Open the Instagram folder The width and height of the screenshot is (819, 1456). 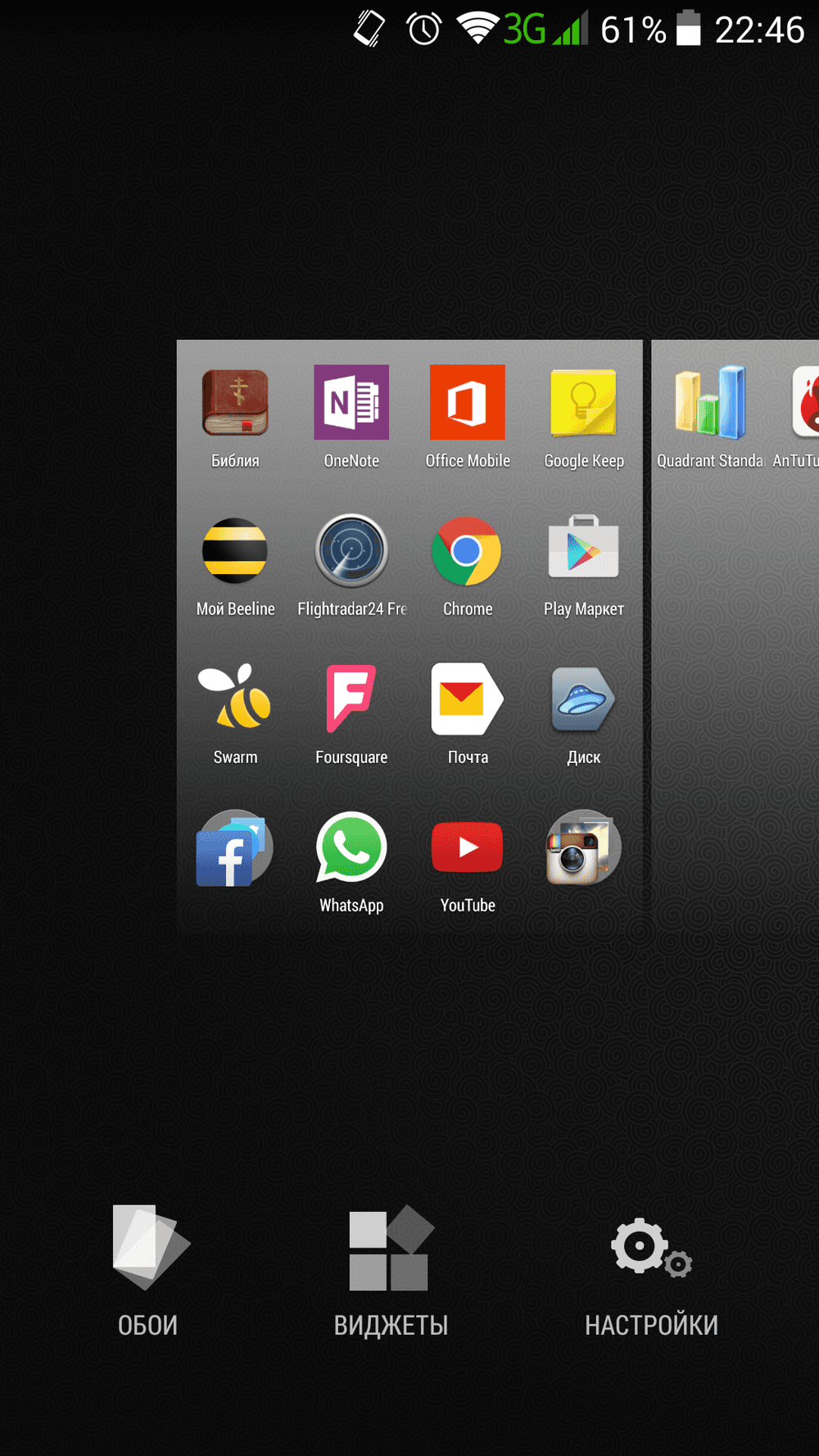click(583, 848)
